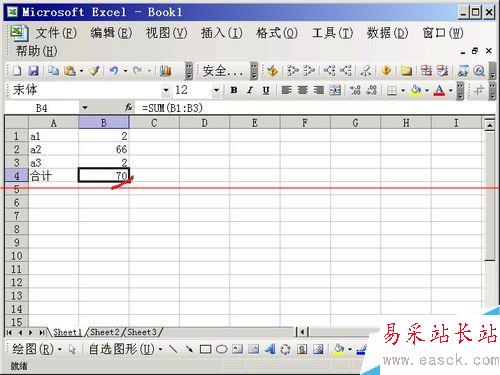
Task: Open the 帮助(H) help menu
Action: tap(37, 51)
